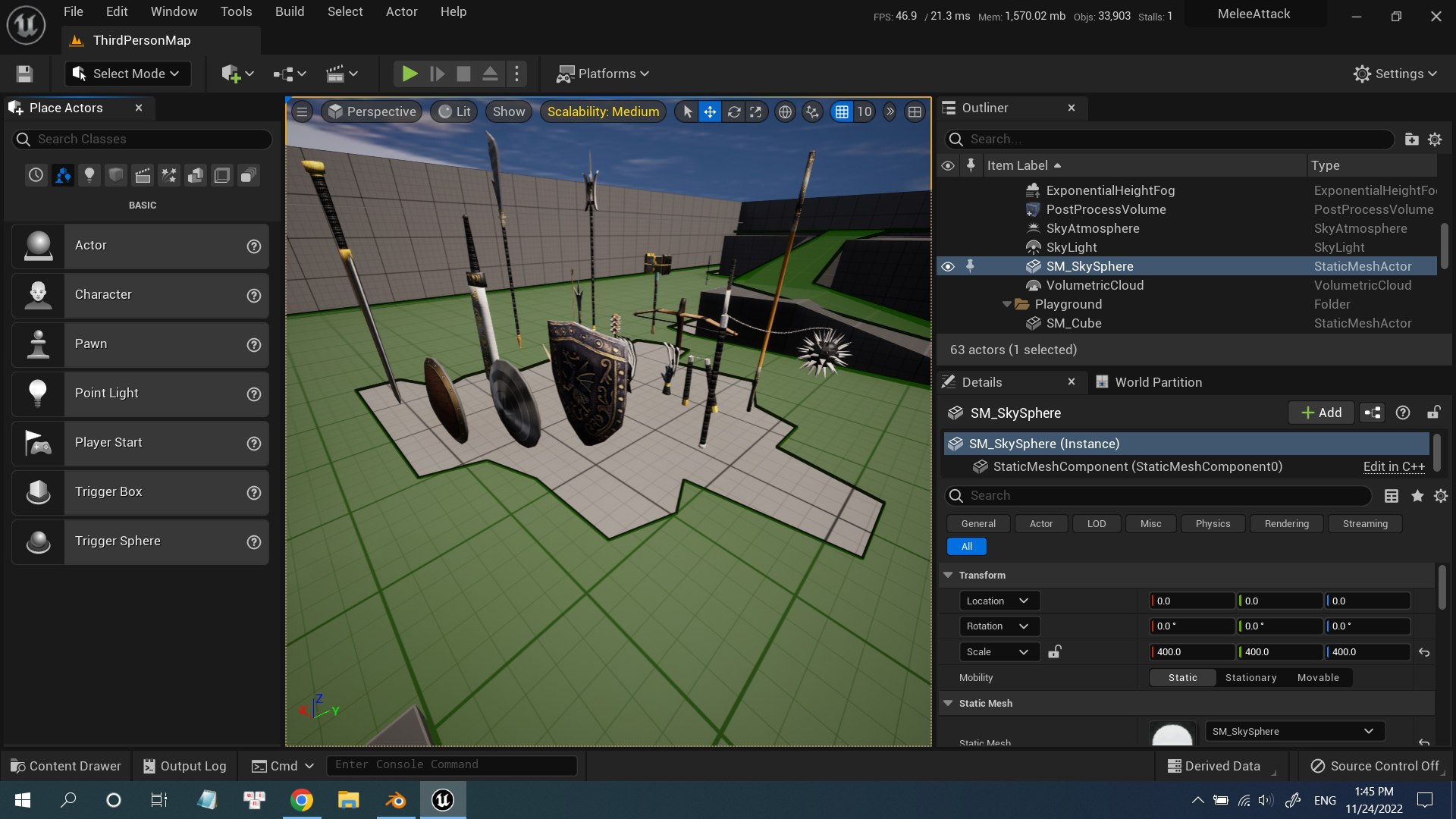The height and width of the screenshot is (819, 1456).
Task: Activate the viewport select arrow tool
Action: [687, 111]
